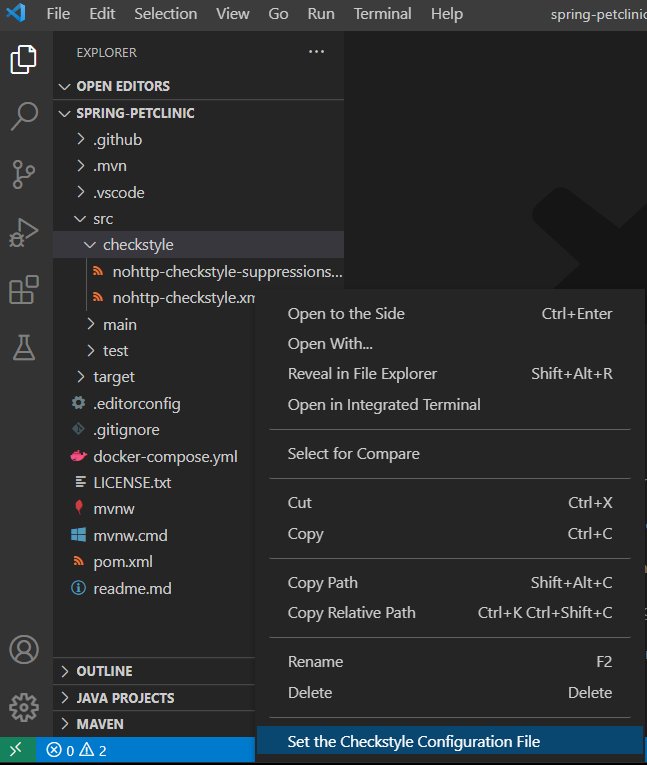
Task: Open the Explorer view in activity bar
Action: (x=24, y=60)
